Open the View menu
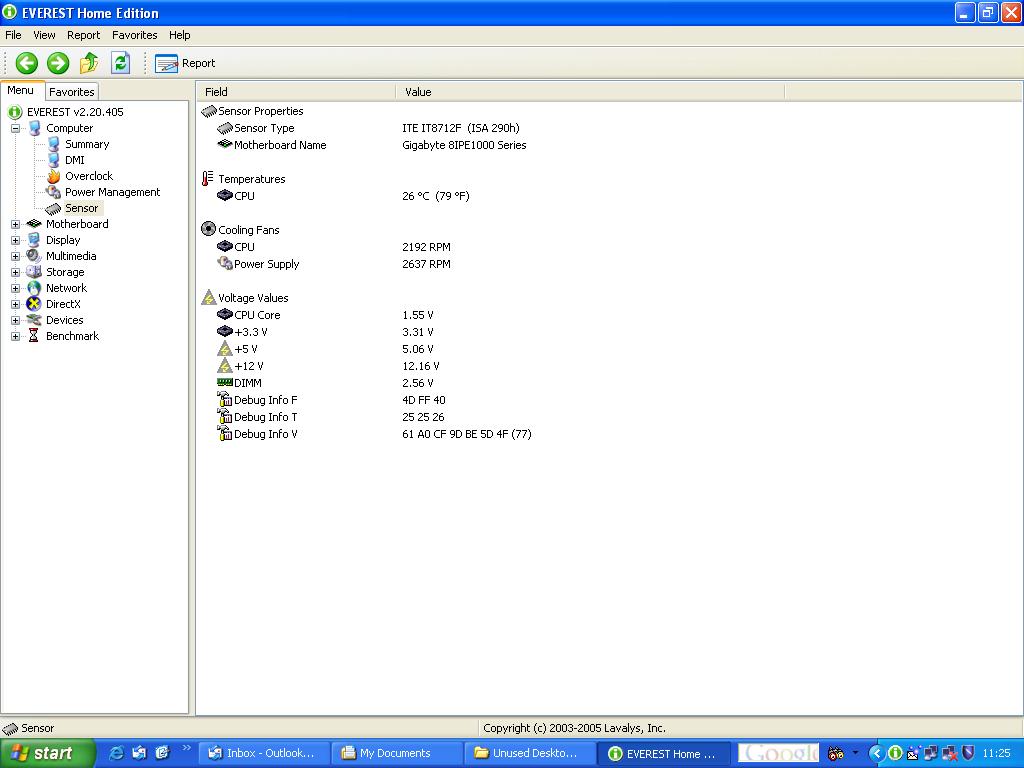This screenshot has height=768, width=1024. [44, 35]
